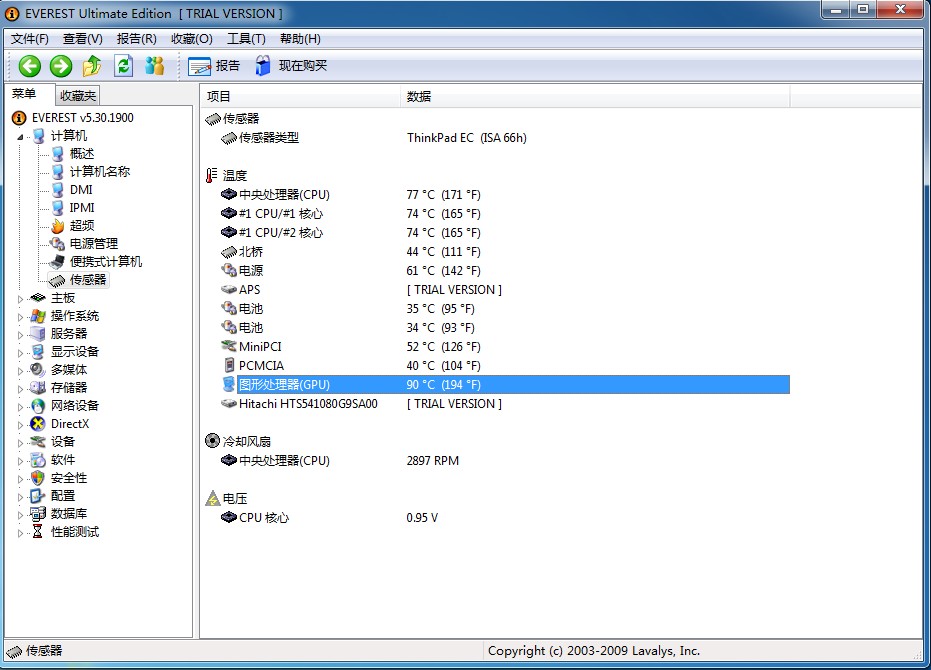Switch to the 收藏夹 tab
The width and height of the screenshot is (931, 670).
point(77,96)
